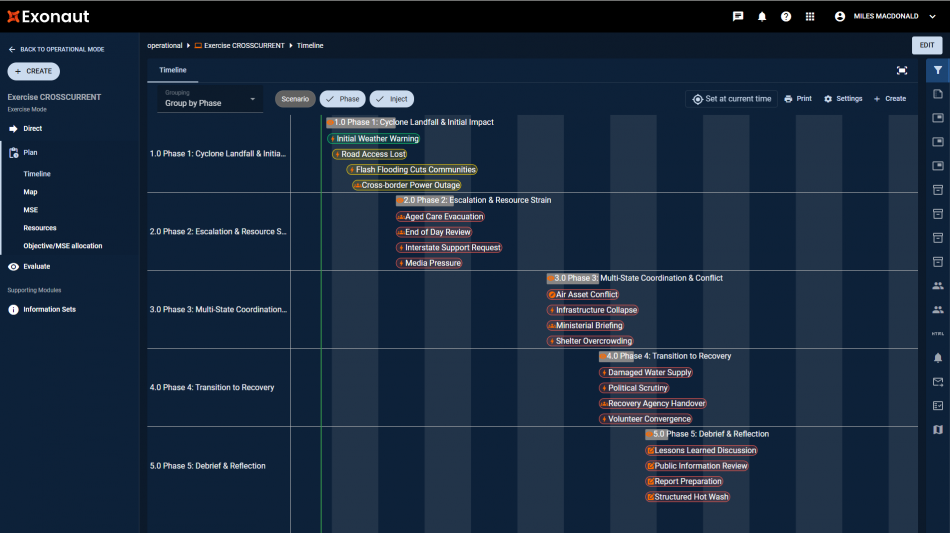Expand the Evaluate section in sidebar
Screen dimensions: 950x533
point(36,267)
